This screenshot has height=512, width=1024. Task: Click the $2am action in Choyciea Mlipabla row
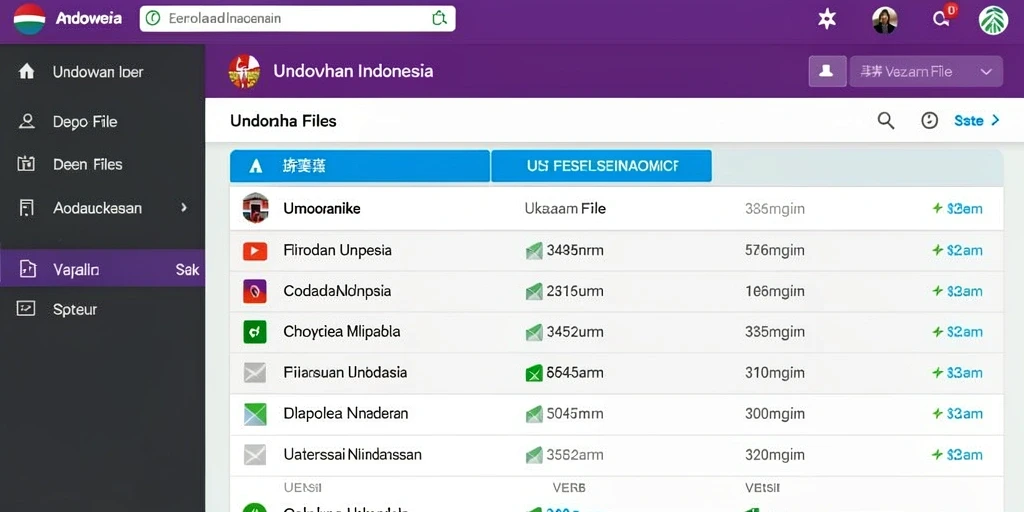click(x=957, y=332)
